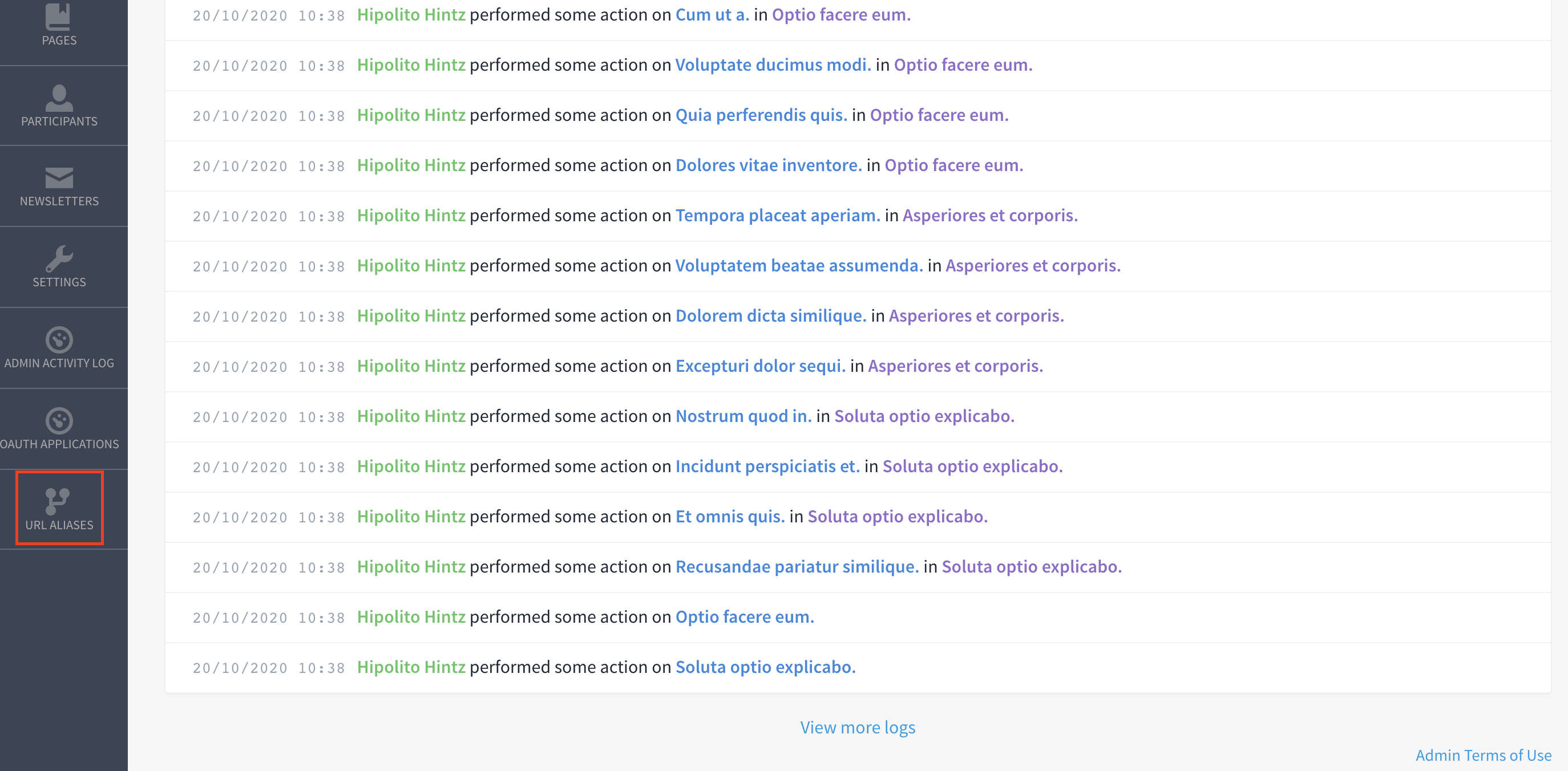Open Dolores vitae inventore. link
The height and width of the screenshot is (771, 1568).
pyautogui.click(x=769, y=165)
